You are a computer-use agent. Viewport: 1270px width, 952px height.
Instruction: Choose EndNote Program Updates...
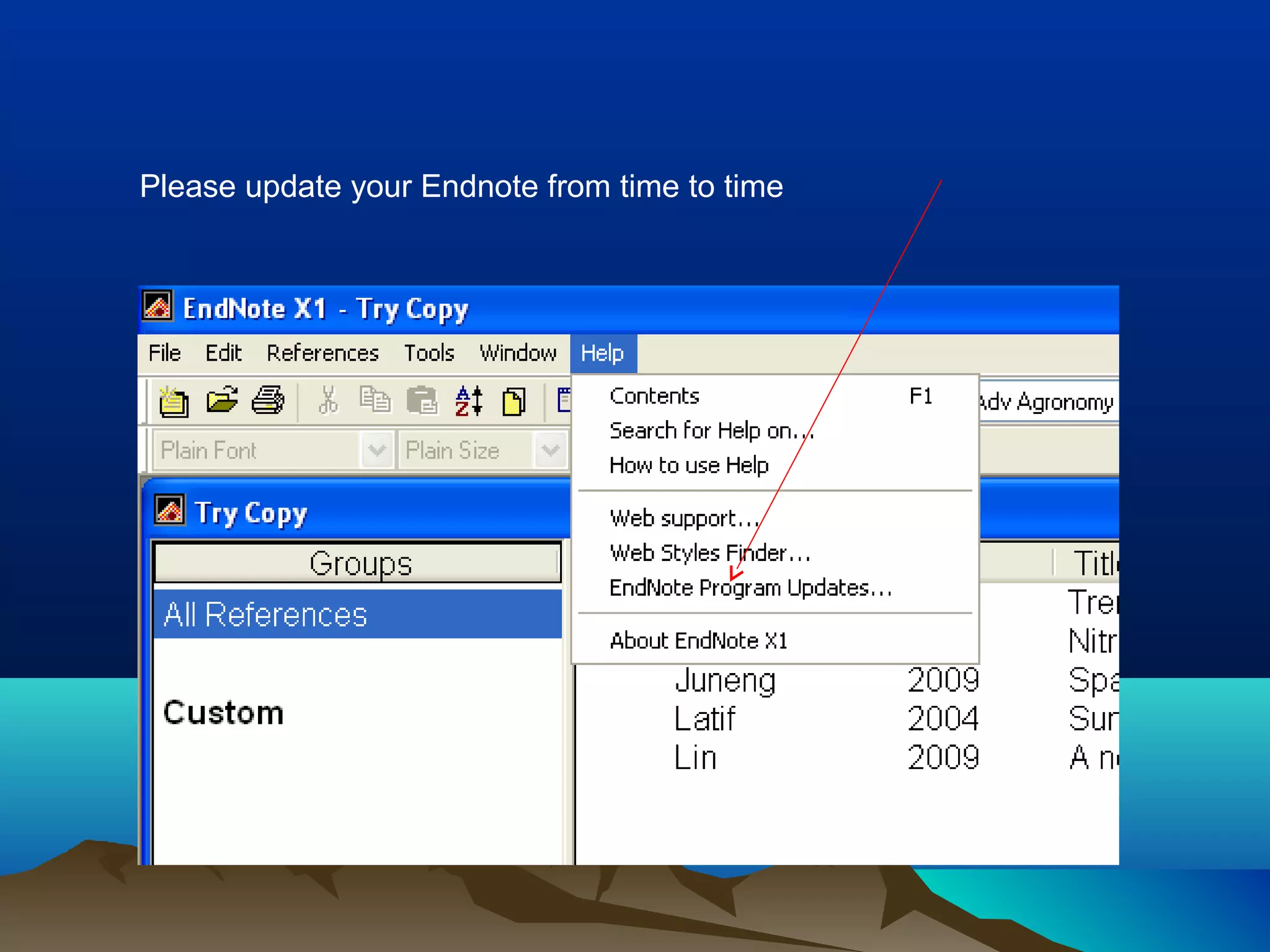(775, 588)
